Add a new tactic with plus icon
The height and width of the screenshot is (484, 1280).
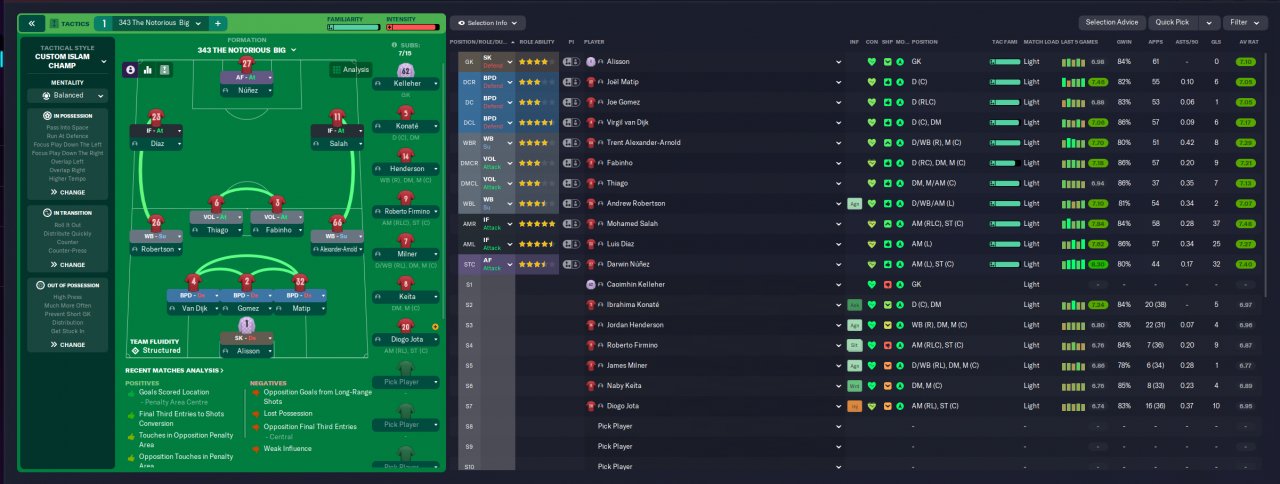coord(218,22)
